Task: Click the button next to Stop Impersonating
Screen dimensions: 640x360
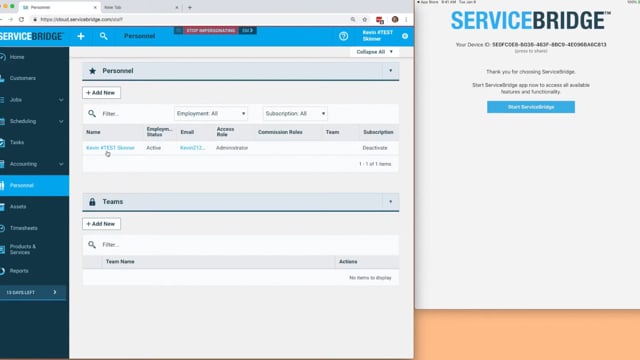Action: click(x=247, y=31)
